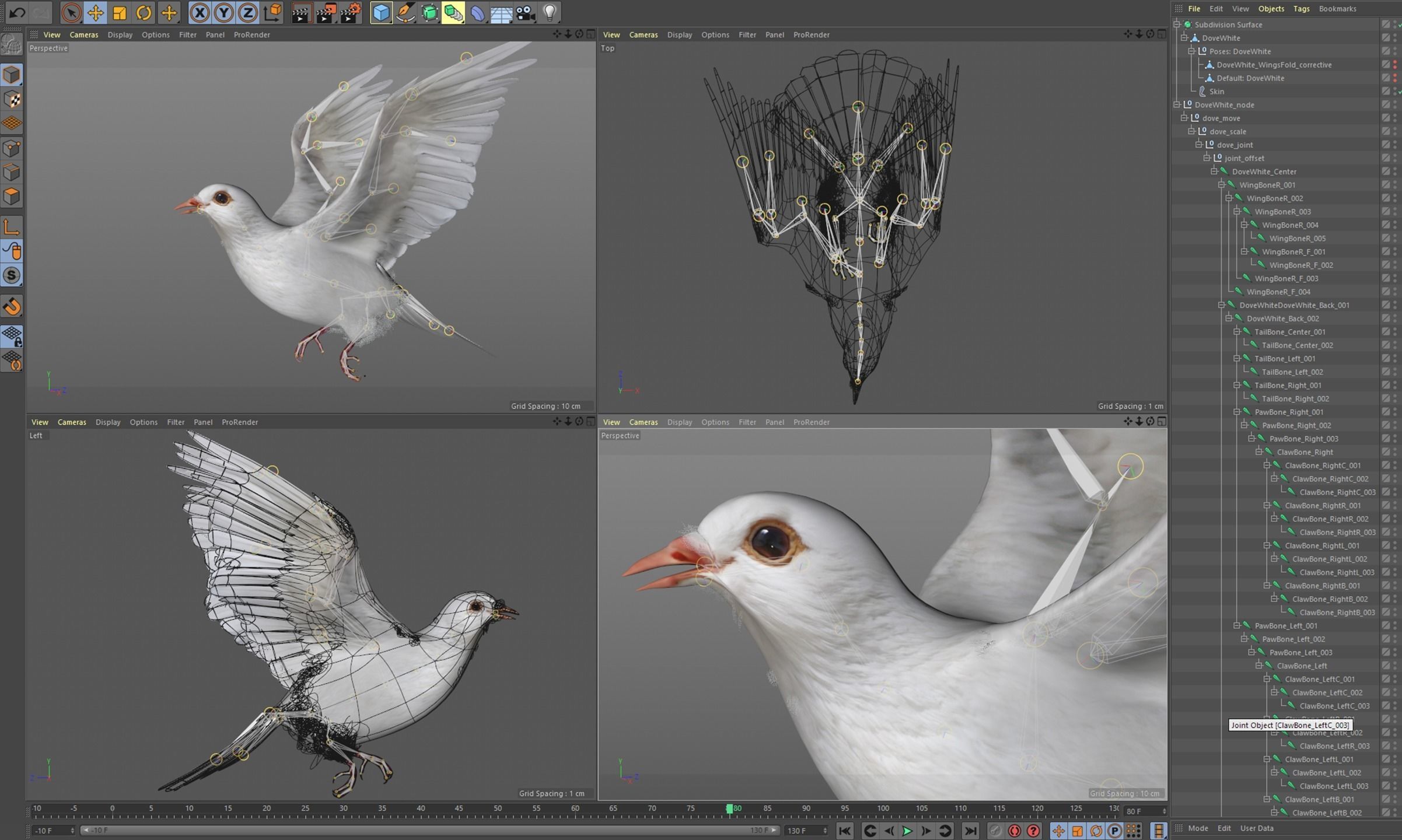Toggle the Z axis lock
The image size is (1402, 840).
[x=248, y=13]
